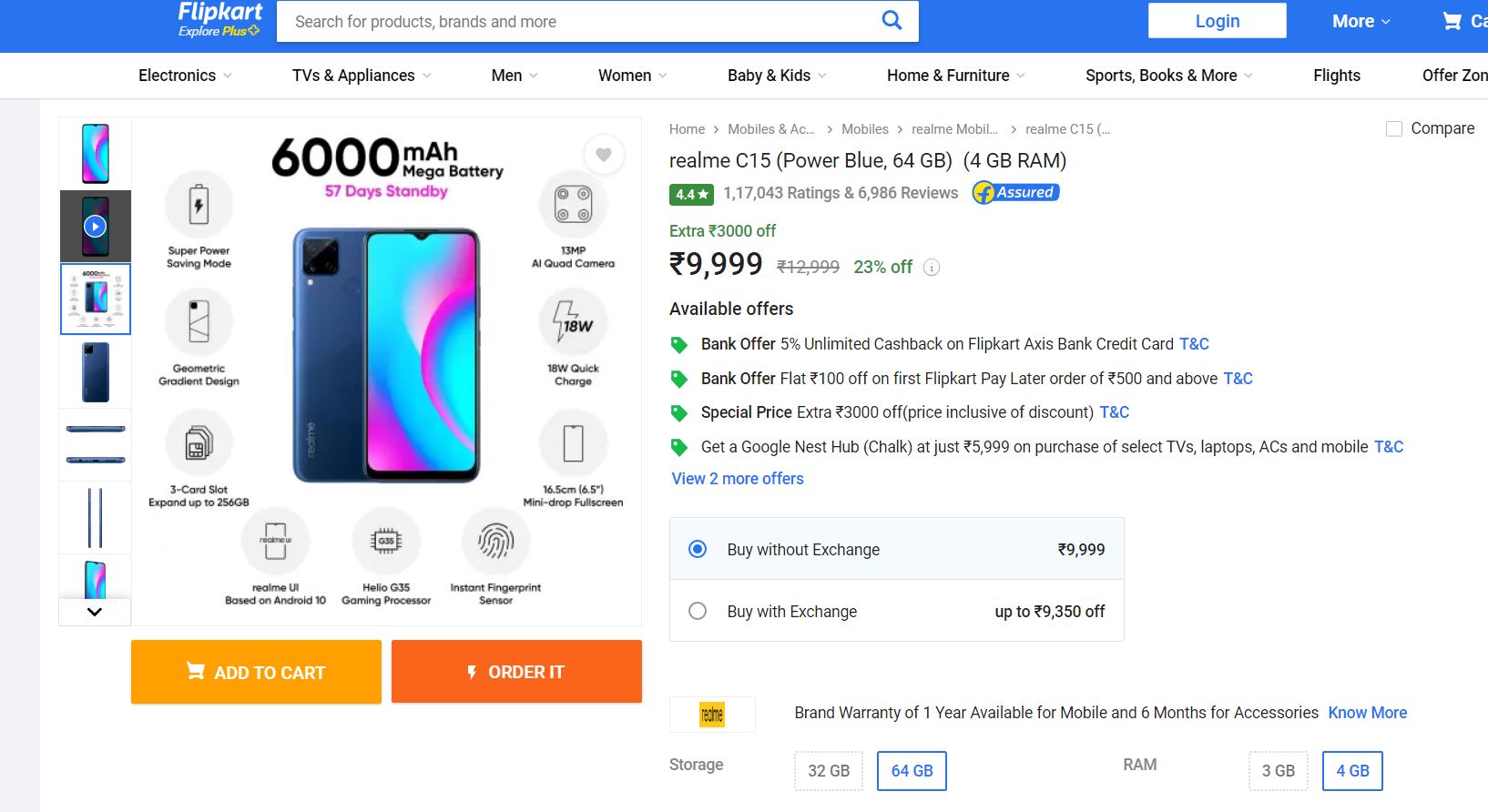The height and width of the screenshot is (812, 1488).
Task: Click the Flipkart logo
Action: coord(219,19)
